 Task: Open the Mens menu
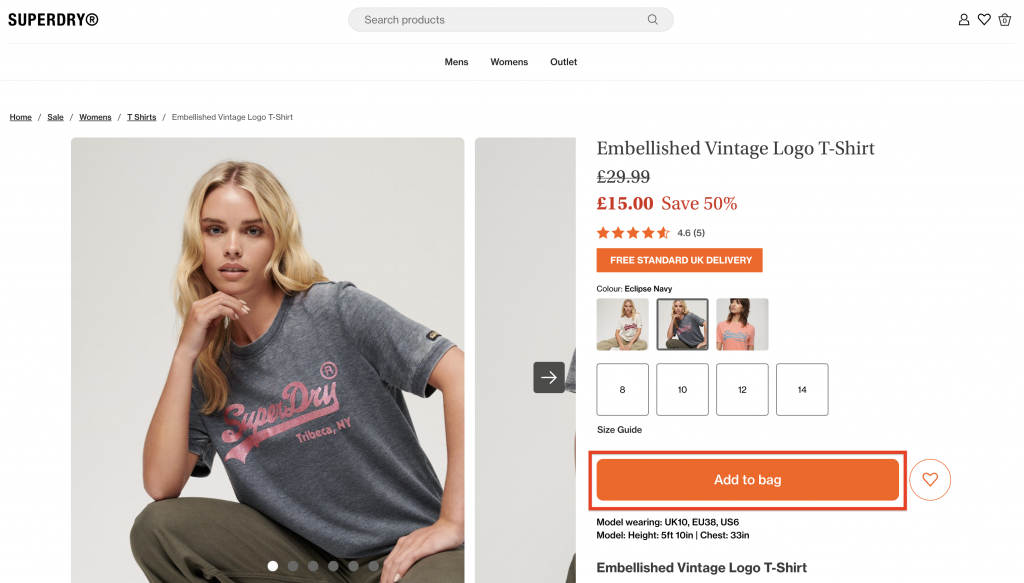coord(456,62)
